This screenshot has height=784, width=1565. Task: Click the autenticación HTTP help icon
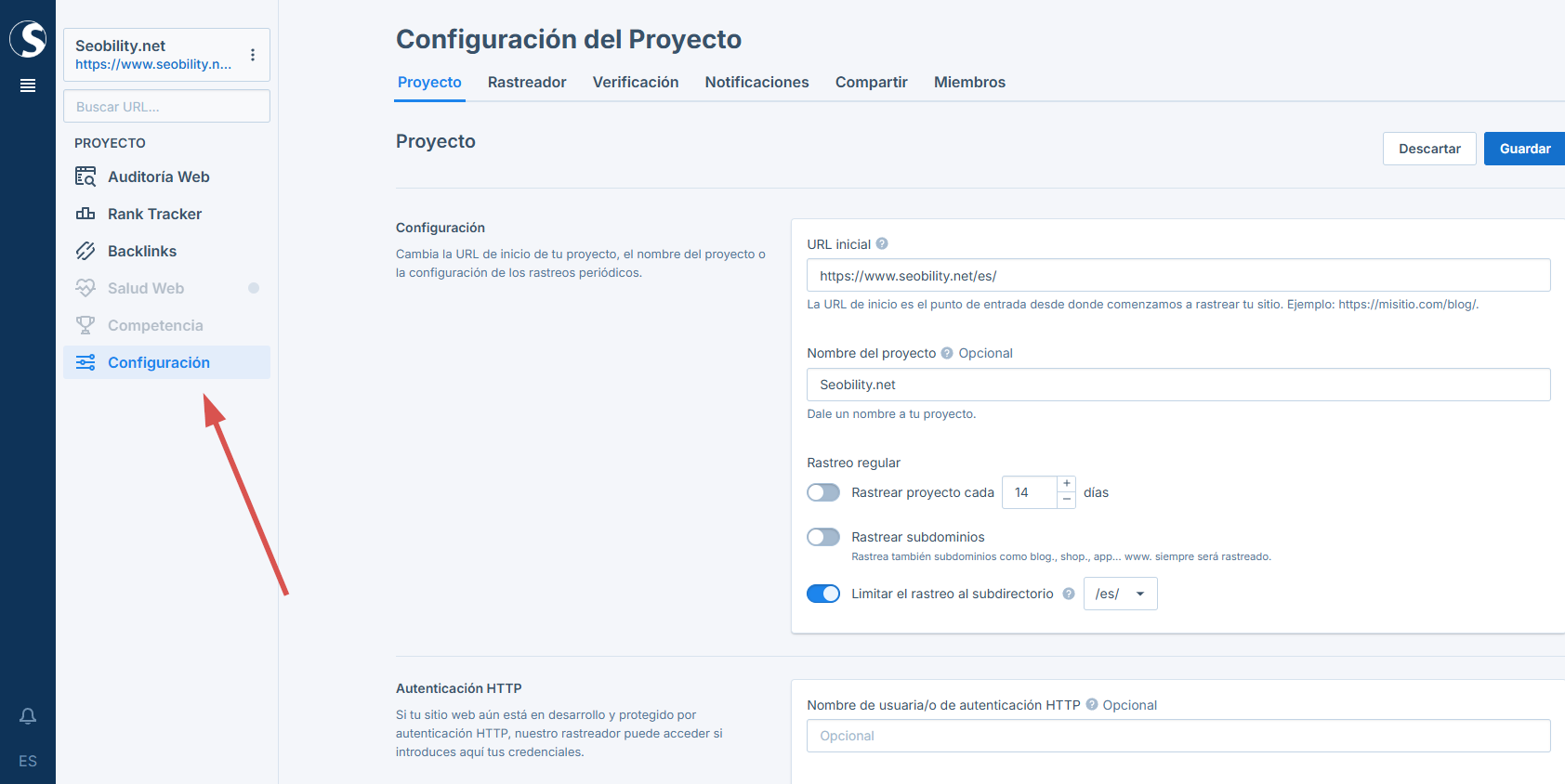(x=1092, y=704)
